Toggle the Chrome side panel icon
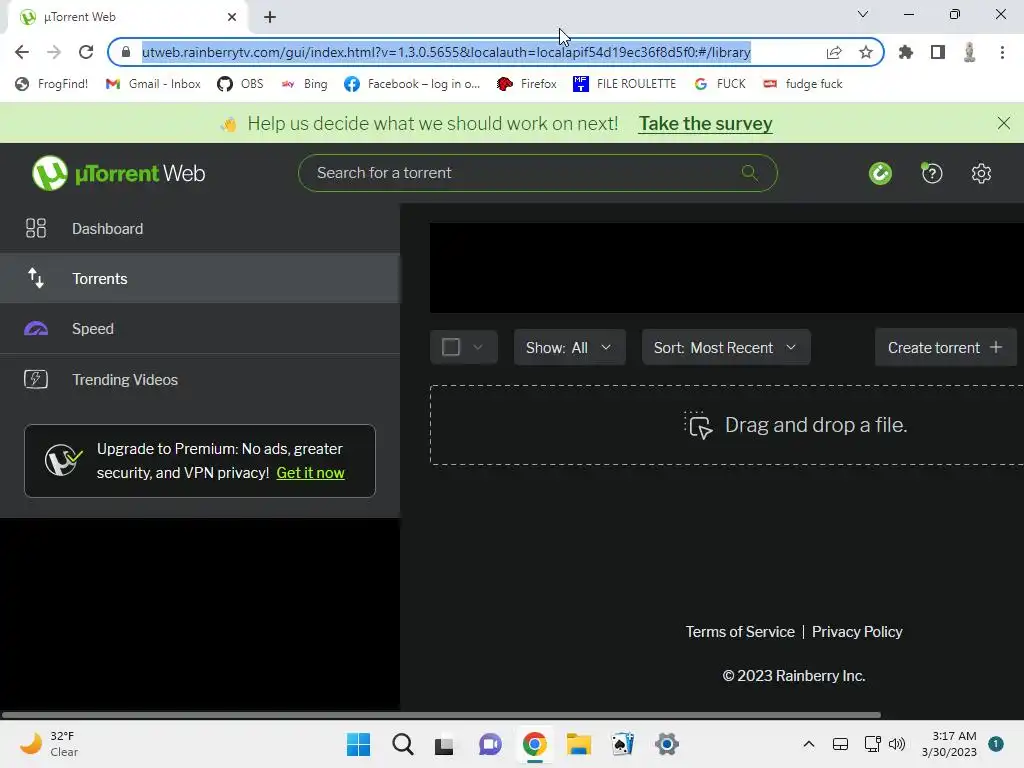This screenshot has height=768, width=1024. click(x=938, y=52)
